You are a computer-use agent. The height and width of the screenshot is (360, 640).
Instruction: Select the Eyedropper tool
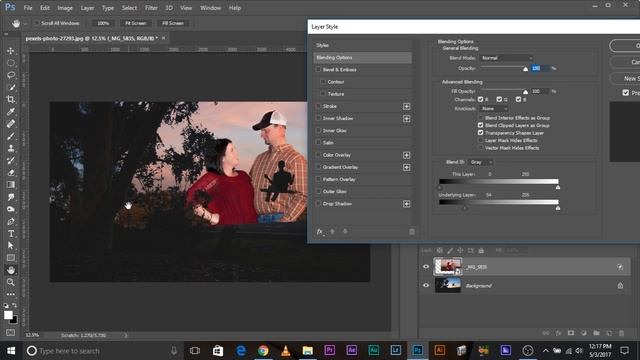pyautogui.click(x=11, y=111)
